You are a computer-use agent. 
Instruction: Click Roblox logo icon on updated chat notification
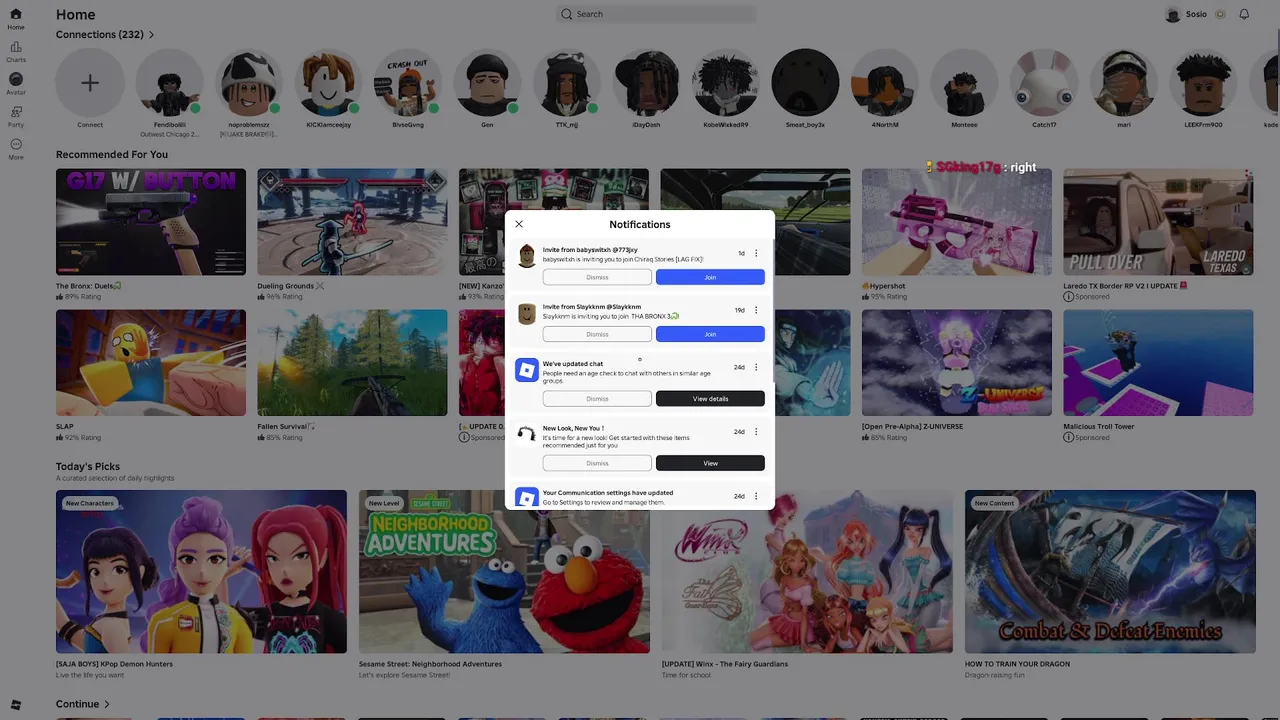tap(526, 371)
